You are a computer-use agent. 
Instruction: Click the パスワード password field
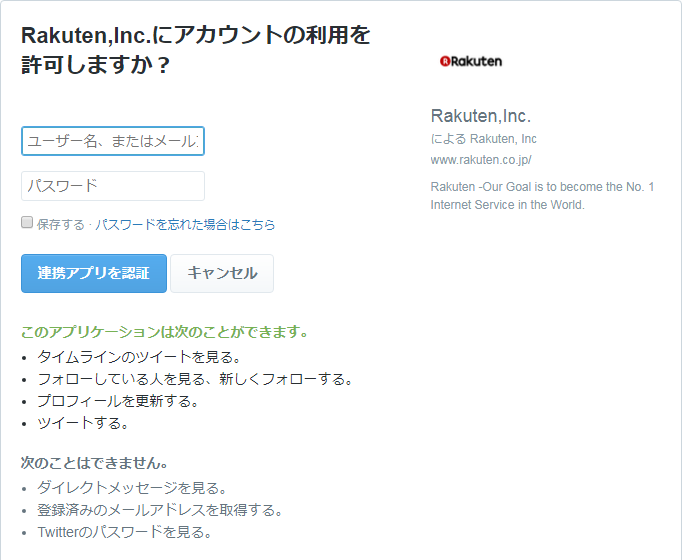pos(113,186)
